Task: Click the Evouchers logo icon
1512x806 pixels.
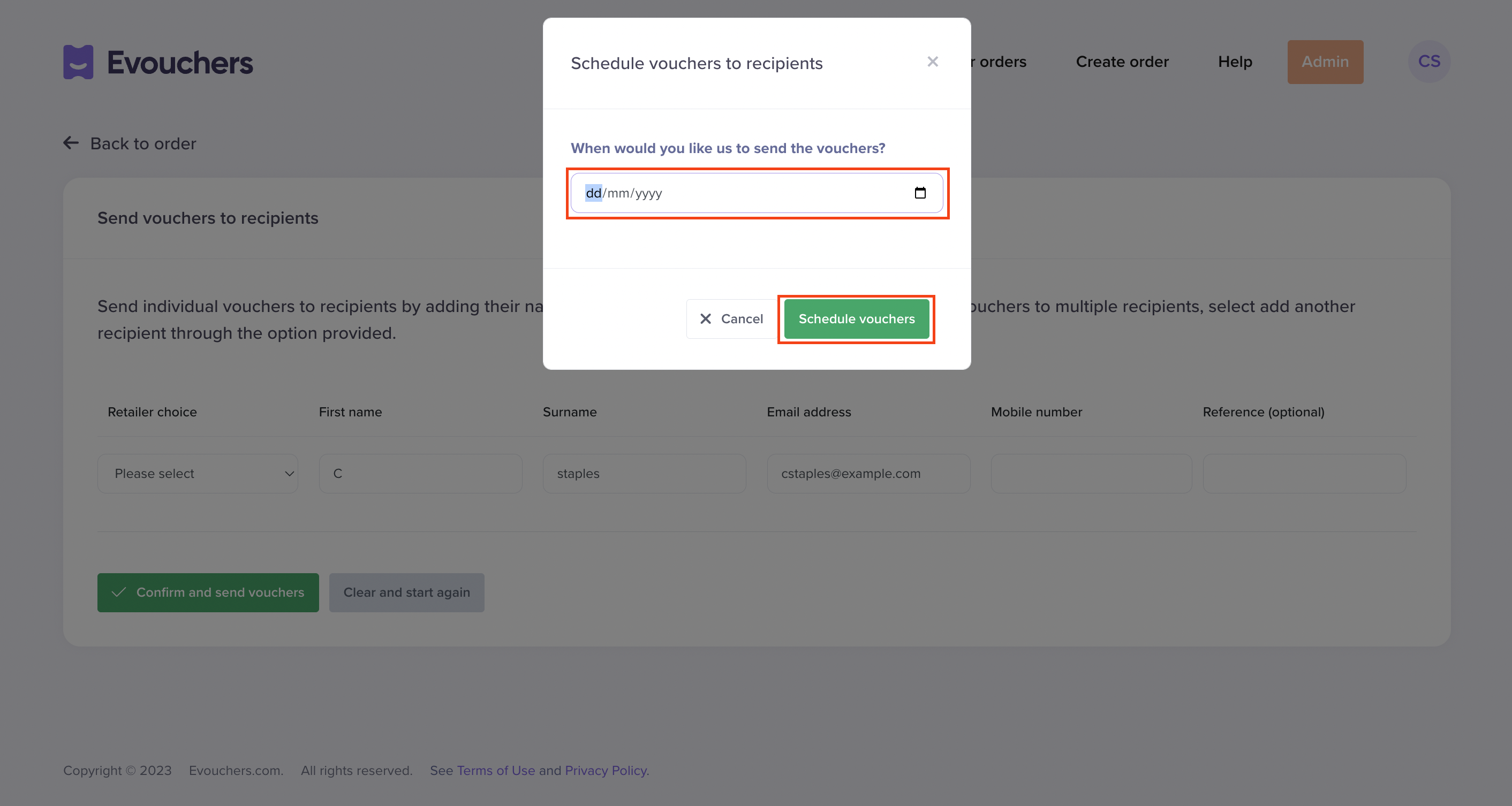Action: 78,62
